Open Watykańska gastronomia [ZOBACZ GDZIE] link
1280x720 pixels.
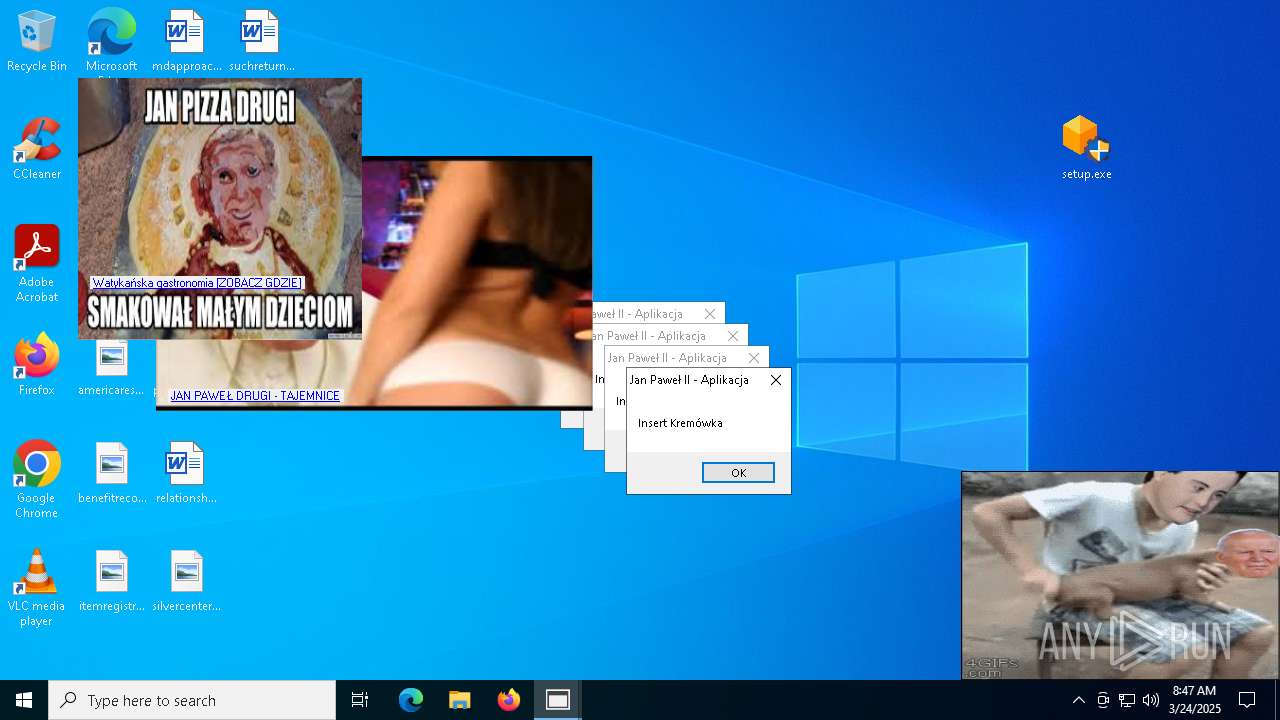point(197,283)
